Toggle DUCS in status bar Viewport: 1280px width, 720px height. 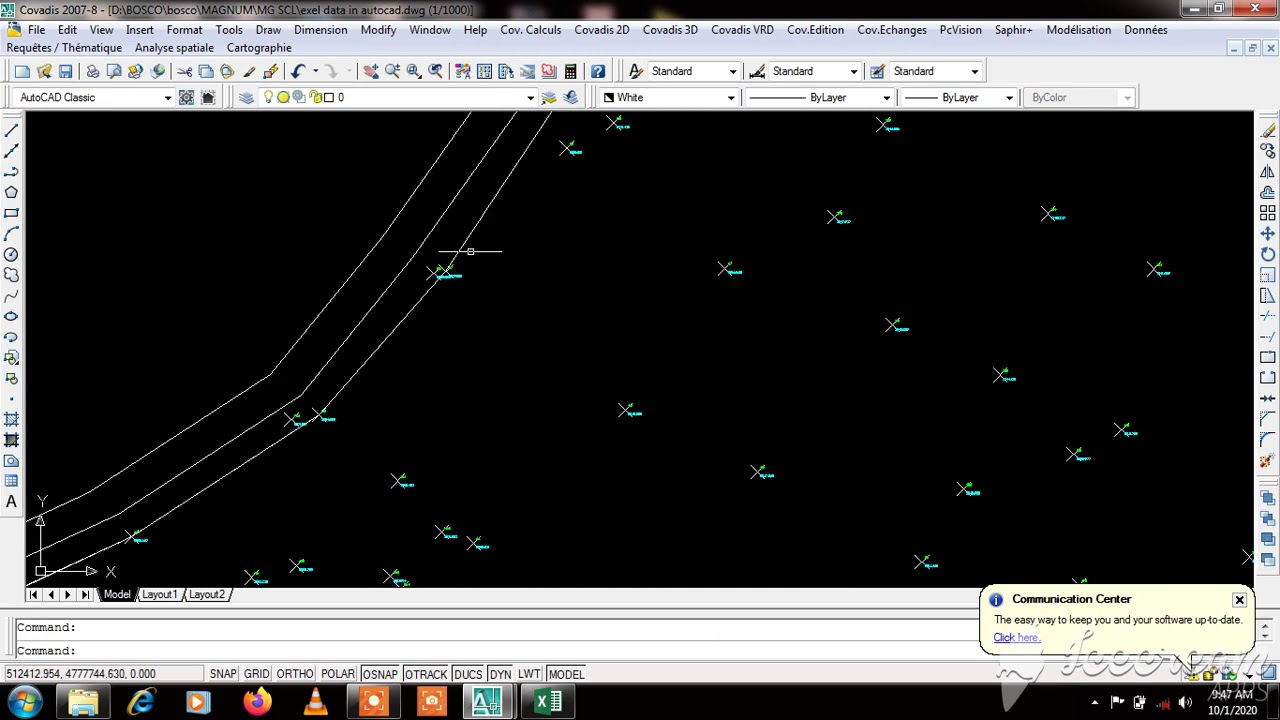pos(468,674)
